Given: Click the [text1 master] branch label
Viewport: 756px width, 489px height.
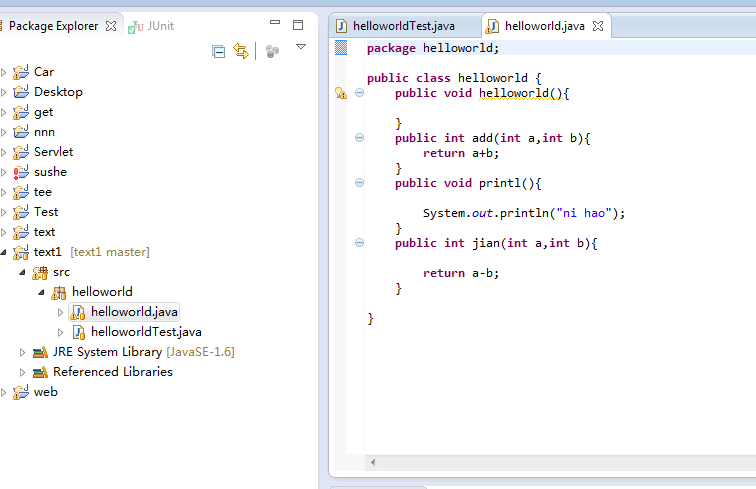Looking at the screenshot, I should point(110,252).
